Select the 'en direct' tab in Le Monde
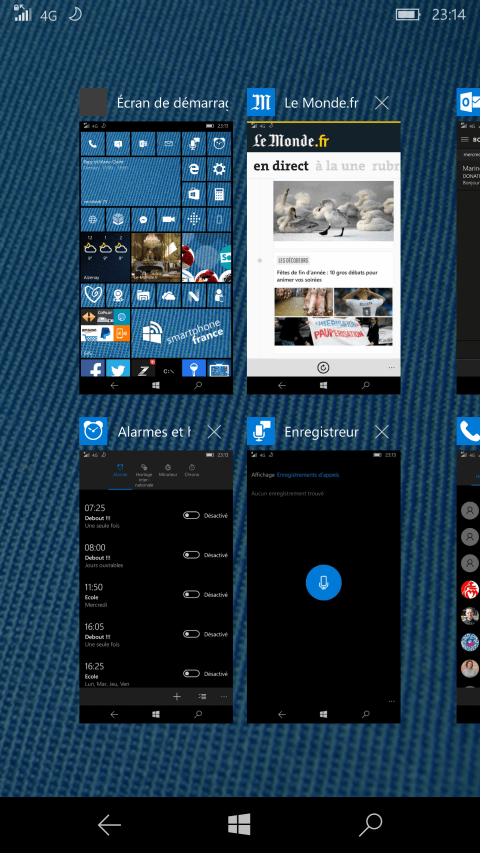This screenshot has width=480, height=853. tap(281, 166)
